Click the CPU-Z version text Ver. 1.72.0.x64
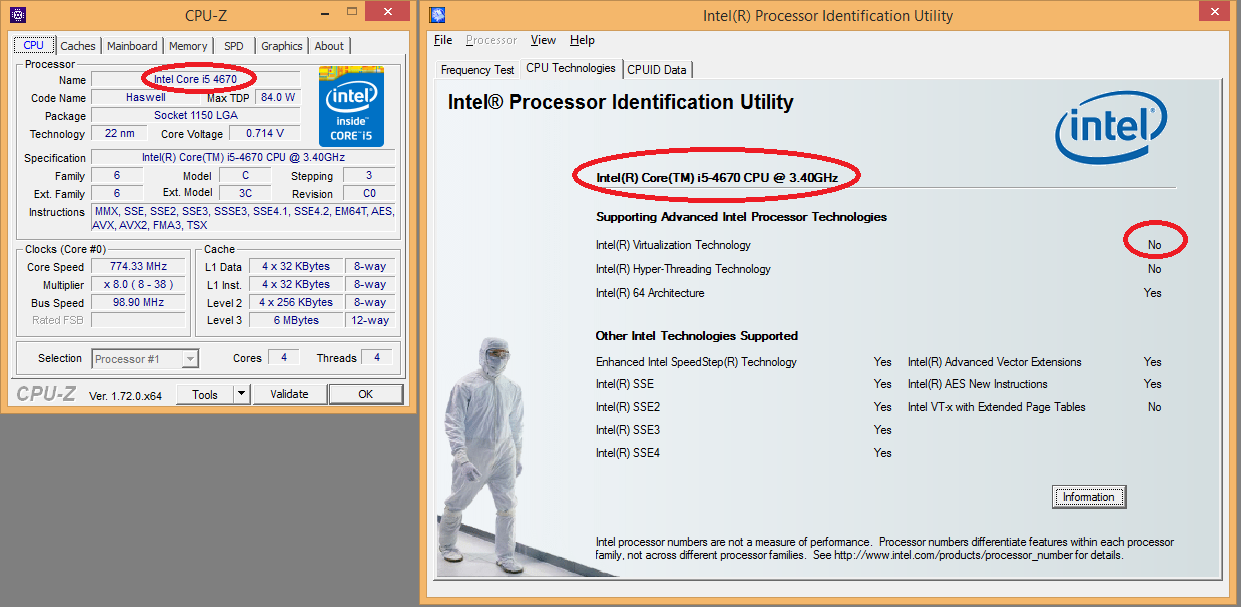1241x607 pixels. (x=125, y=395)
